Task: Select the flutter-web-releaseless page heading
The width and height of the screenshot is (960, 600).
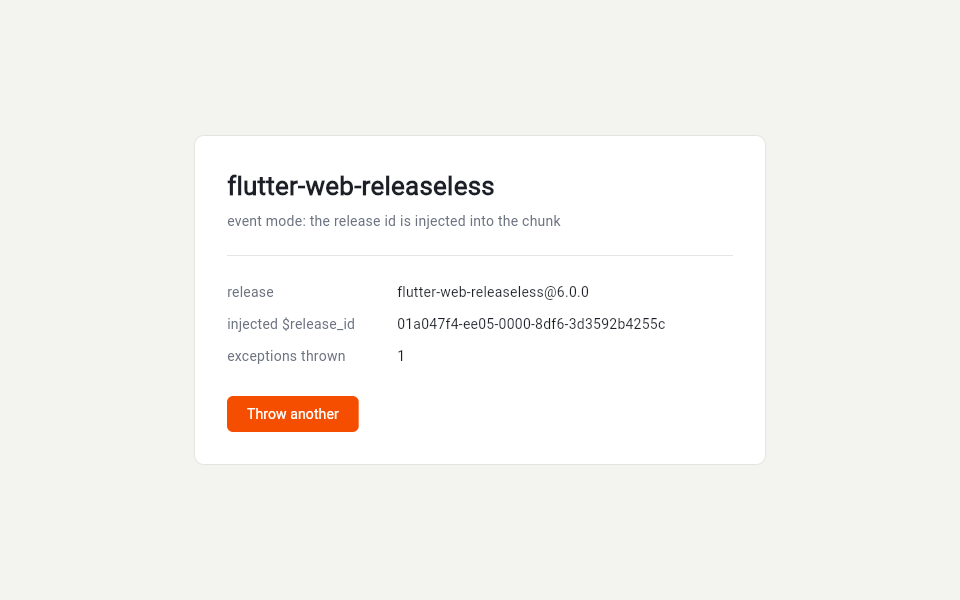Action: [x=361, y=186]
